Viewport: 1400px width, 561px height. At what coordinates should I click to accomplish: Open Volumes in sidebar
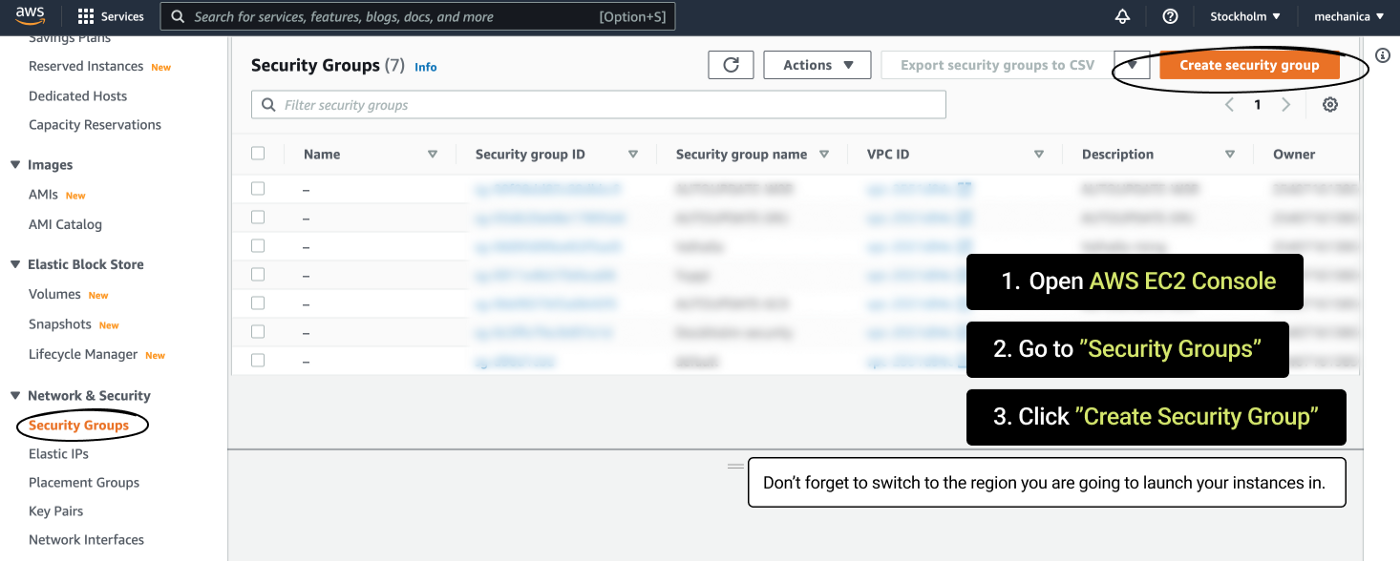coord(55,294)
